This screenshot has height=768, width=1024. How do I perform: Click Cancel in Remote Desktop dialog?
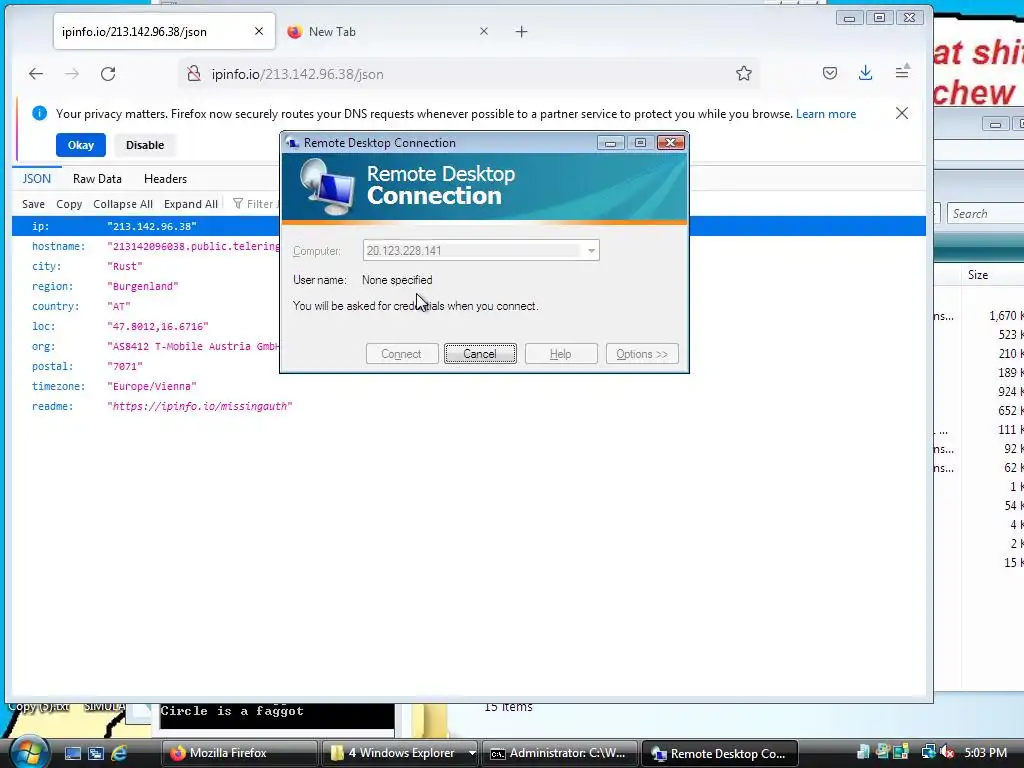pyautogui.click(x=480, y=354)
